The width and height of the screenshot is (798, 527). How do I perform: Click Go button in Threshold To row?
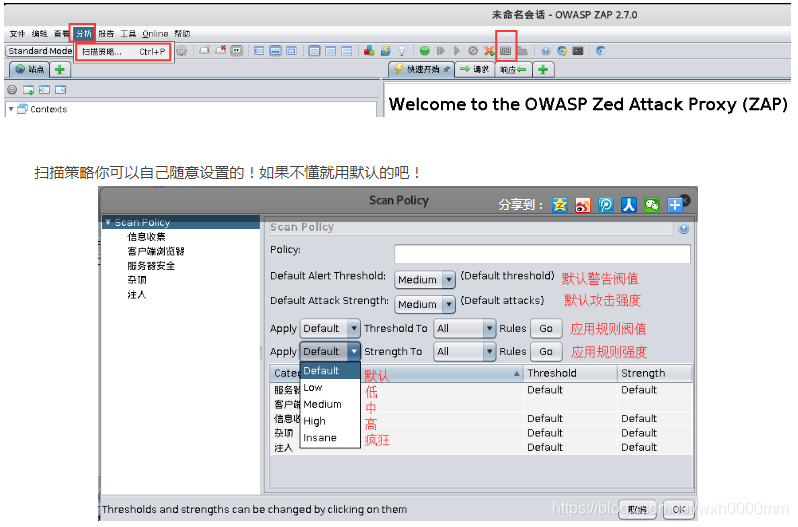click(x=546, y=329)
